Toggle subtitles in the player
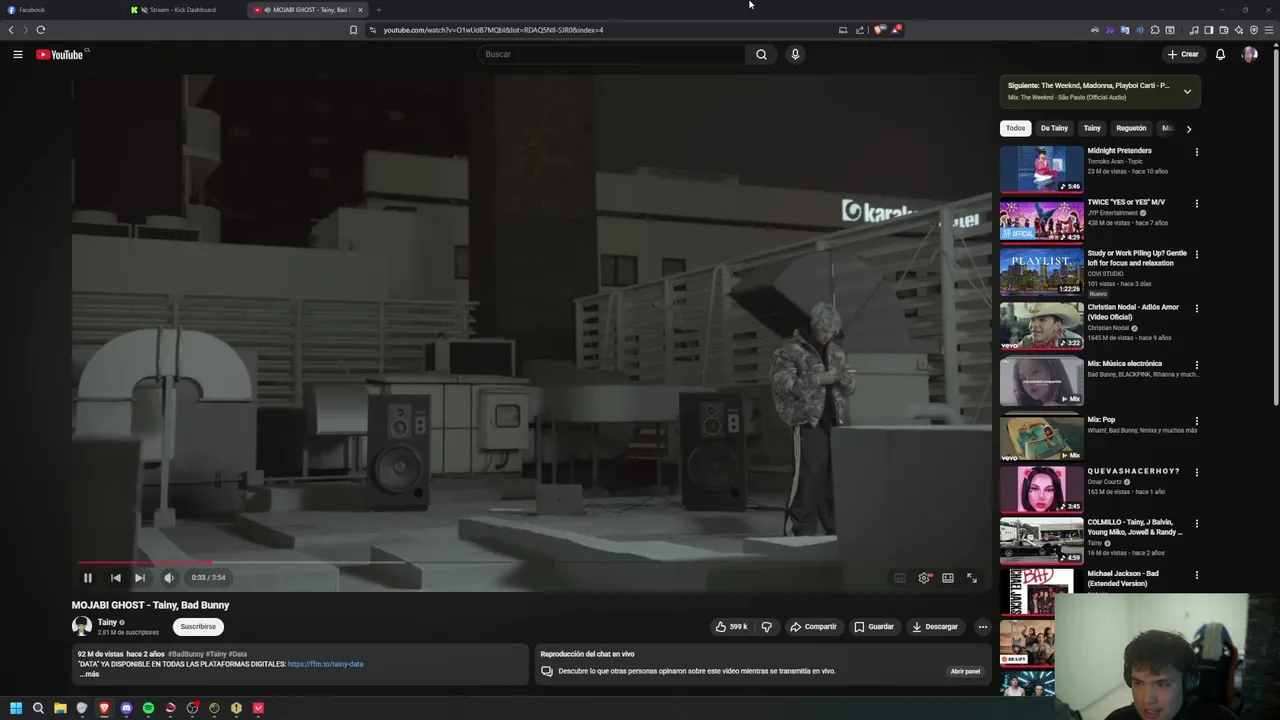 [900, 578]
